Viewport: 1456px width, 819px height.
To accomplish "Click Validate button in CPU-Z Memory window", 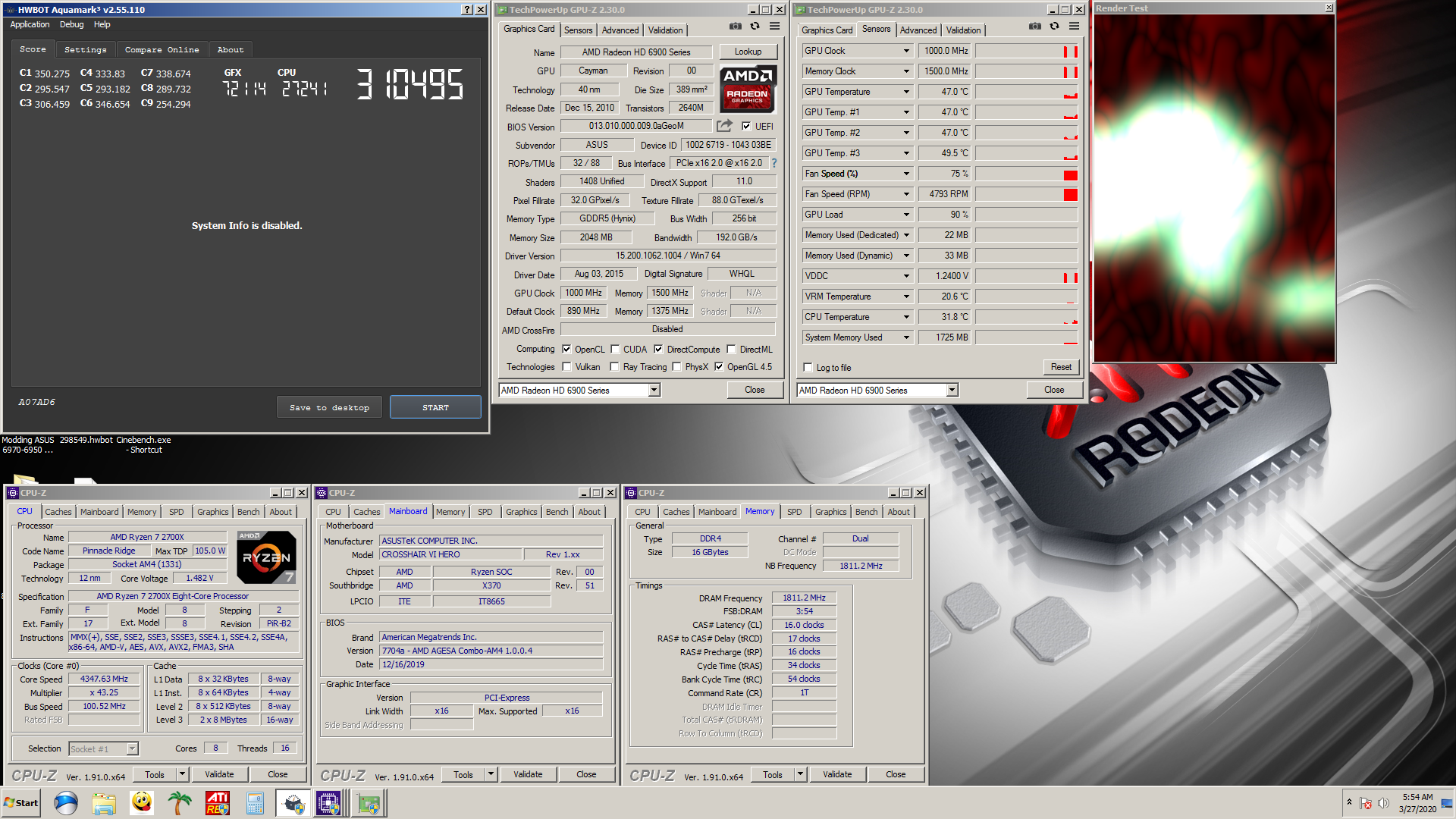I will [x=837, y=774].
